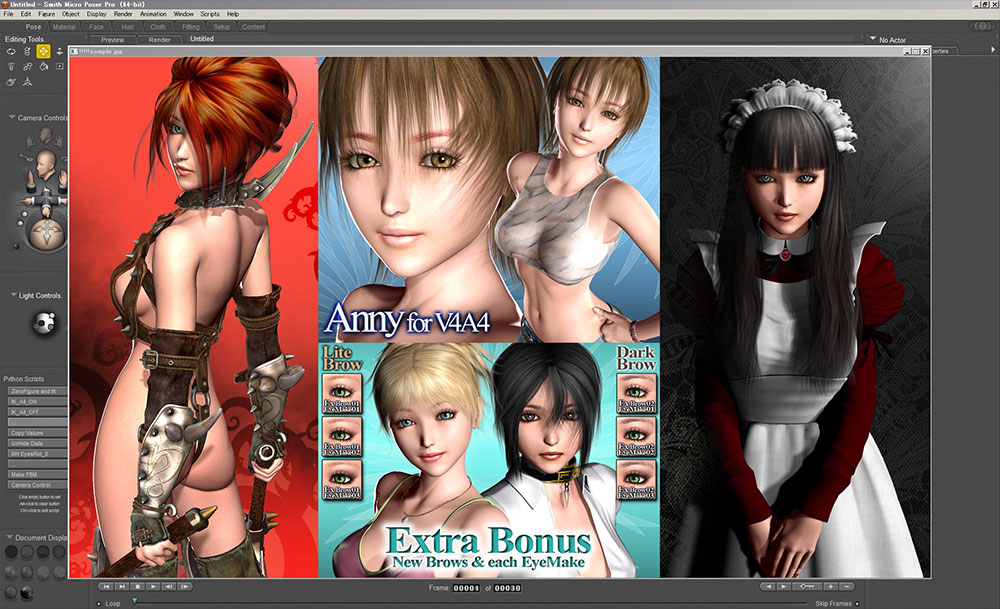
Task: Step back one frame
Action: tap(168, 586)
